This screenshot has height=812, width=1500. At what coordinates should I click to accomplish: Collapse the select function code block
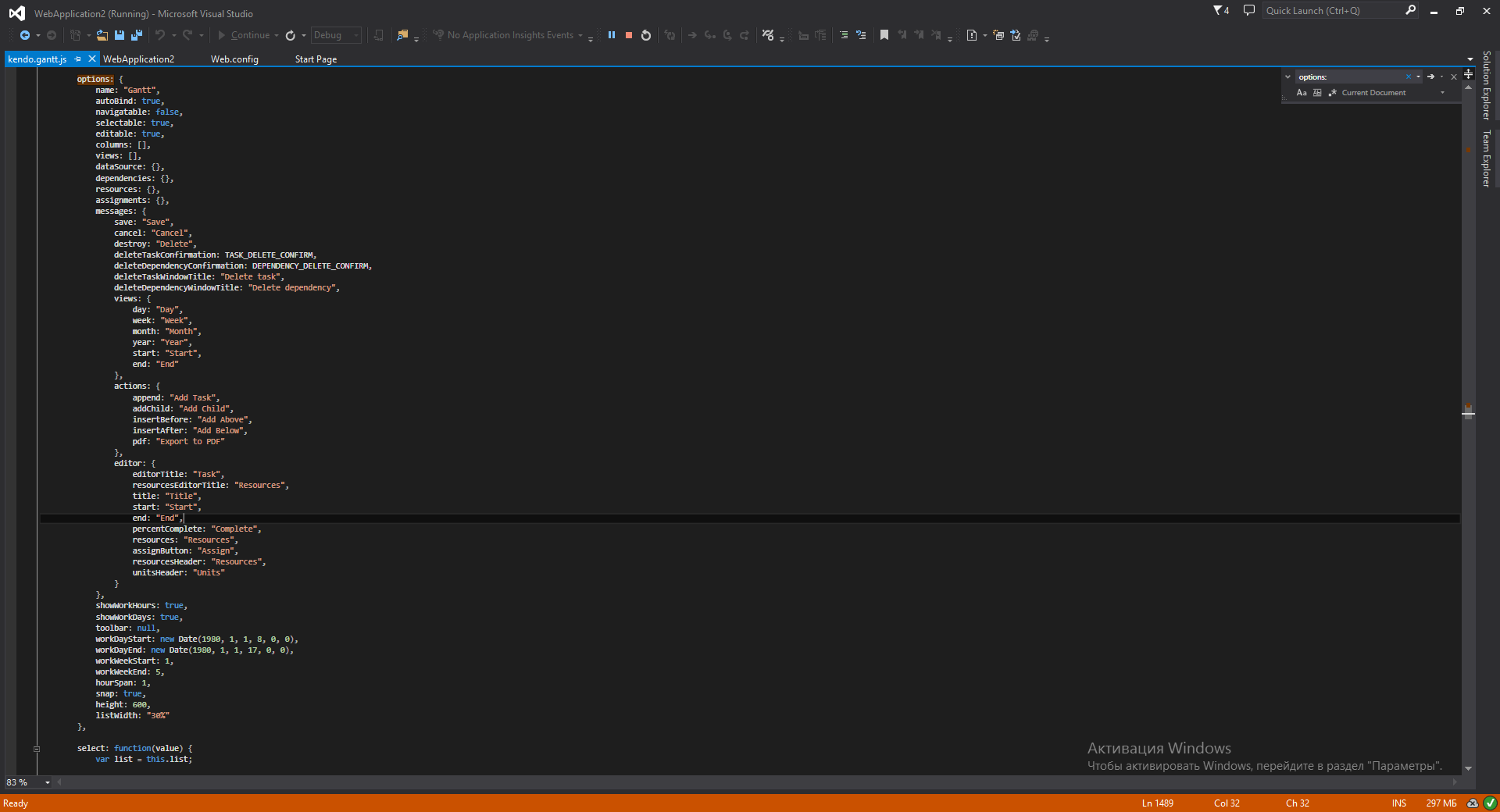(37, 749)
